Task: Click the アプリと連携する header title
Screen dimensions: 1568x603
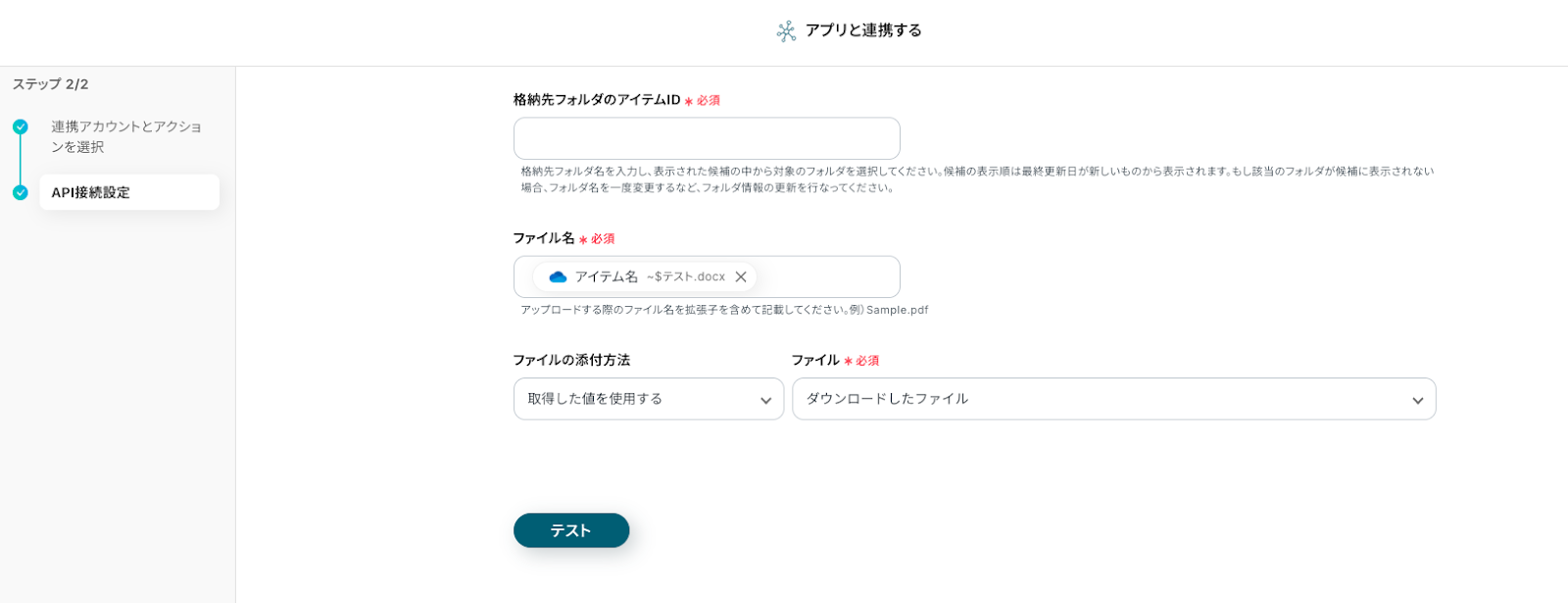Action: 862,30
